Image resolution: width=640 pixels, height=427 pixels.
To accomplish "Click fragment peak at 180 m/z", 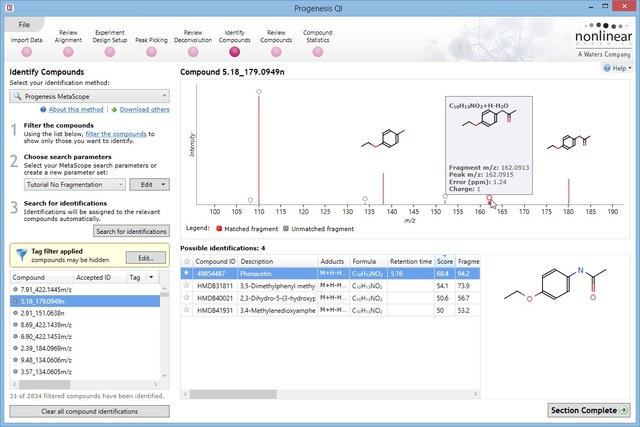I will pos(569,191).
